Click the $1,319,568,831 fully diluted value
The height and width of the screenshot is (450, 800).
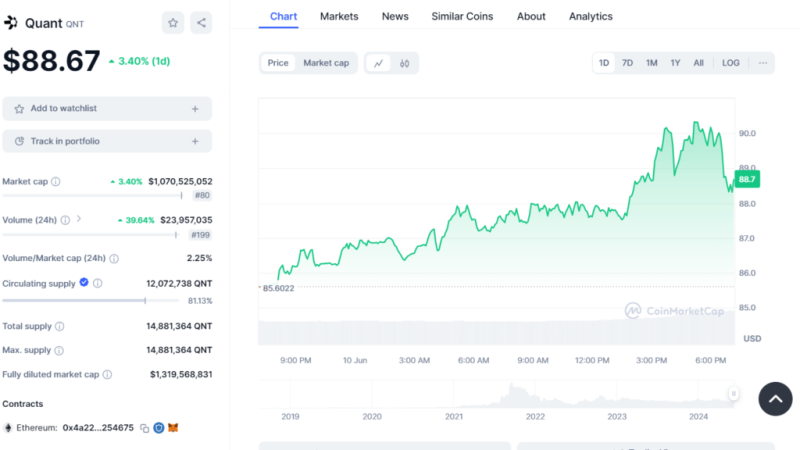click(x=181, y=374)
